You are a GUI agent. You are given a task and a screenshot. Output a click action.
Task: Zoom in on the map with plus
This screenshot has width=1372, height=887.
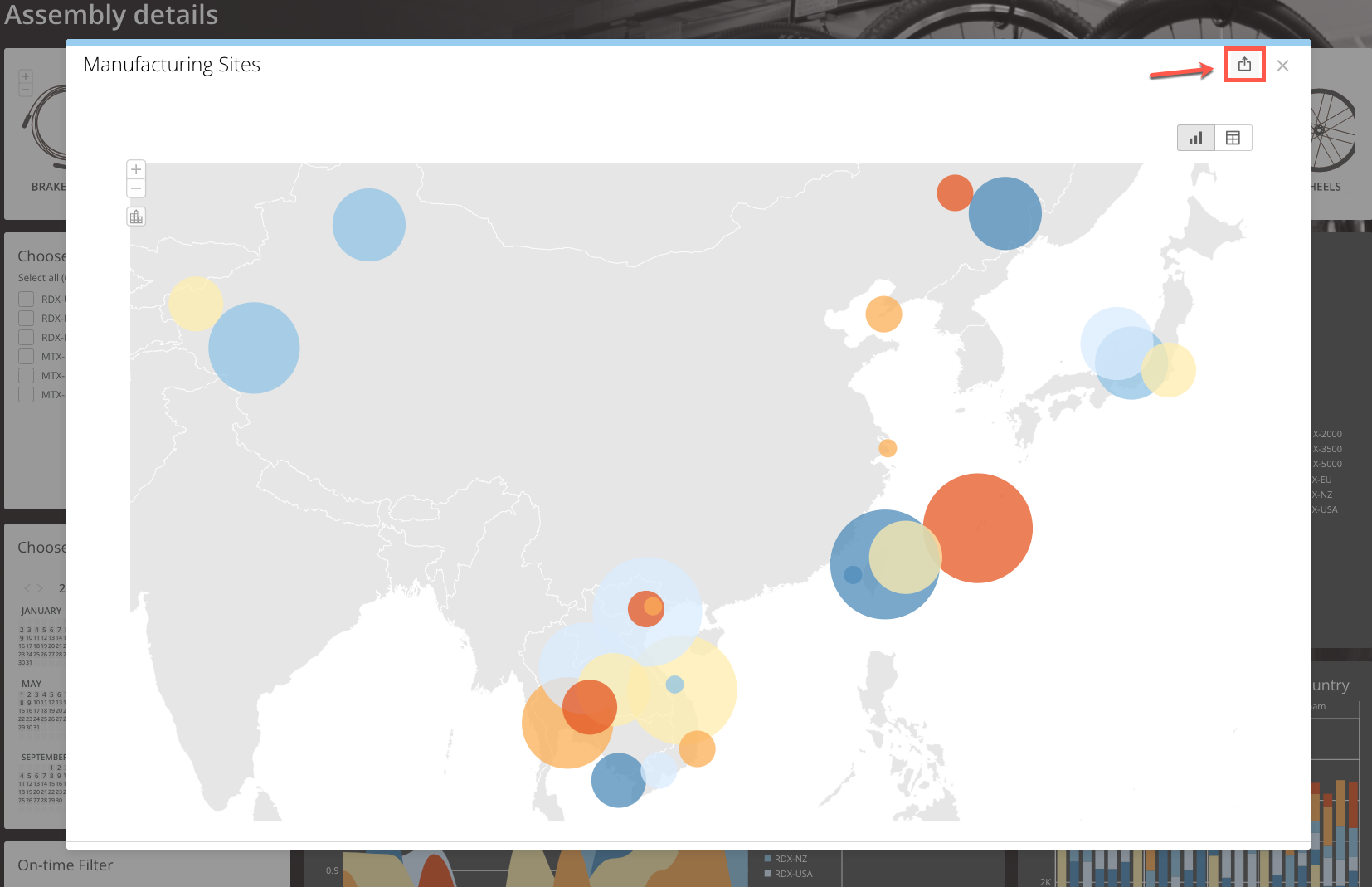[136, 169]
